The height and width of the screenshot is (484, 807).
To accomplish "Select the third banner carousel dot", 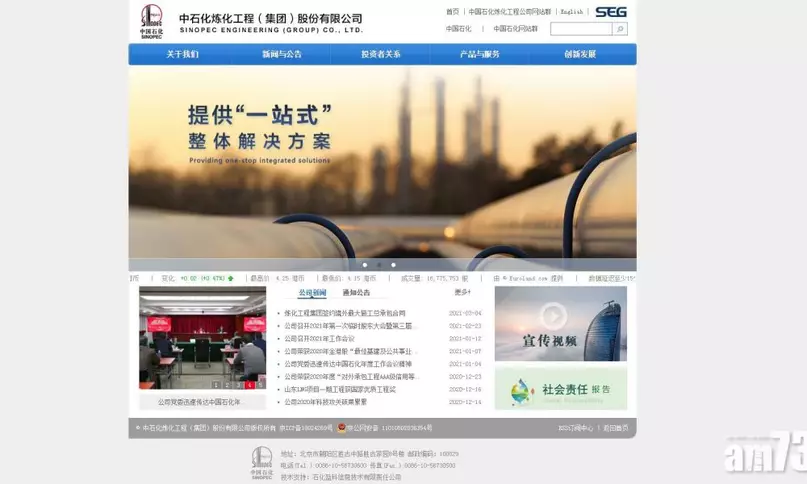I will (393, 265).
